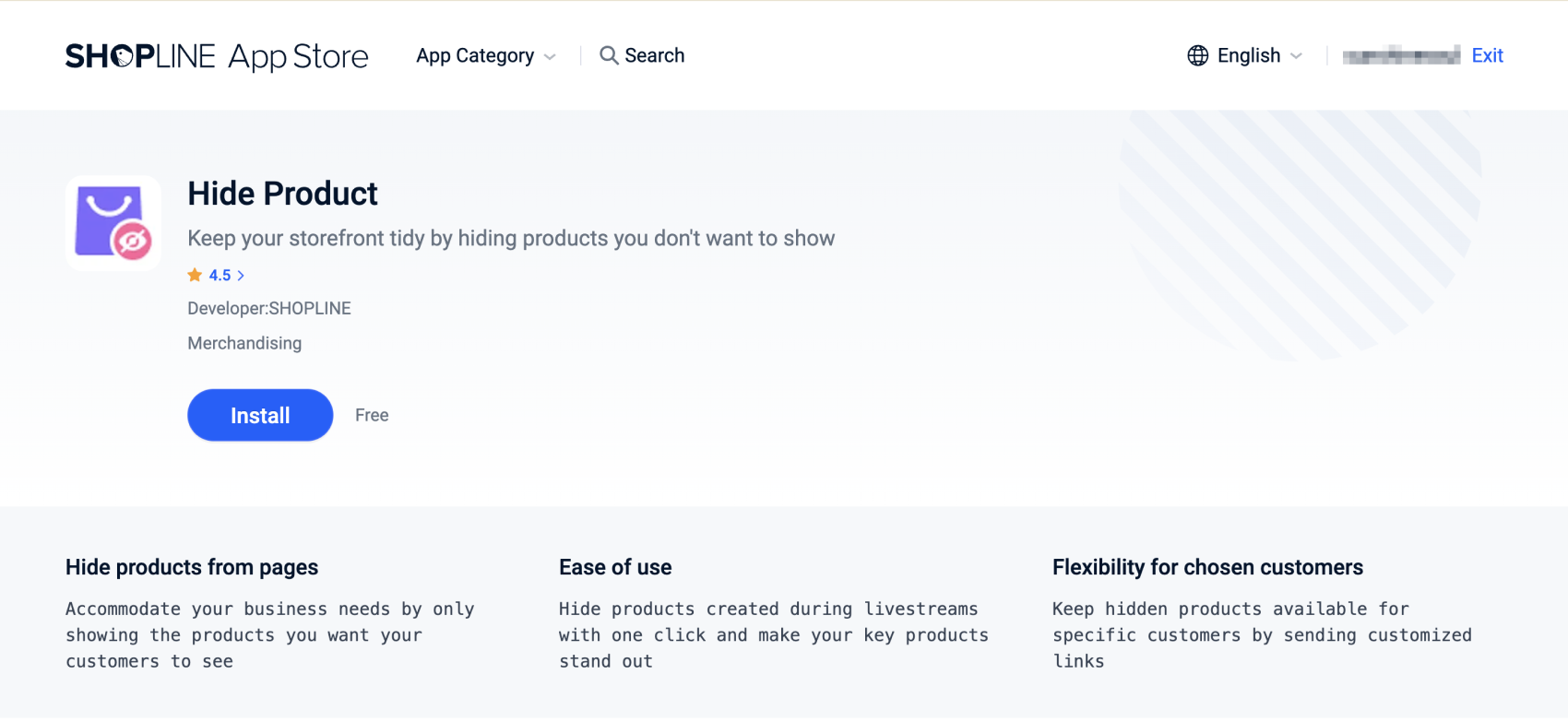The width and height of the screenshot is (1568, 722).
Task: Click the orange rating star icon
Action: click(x=195, y=275)
